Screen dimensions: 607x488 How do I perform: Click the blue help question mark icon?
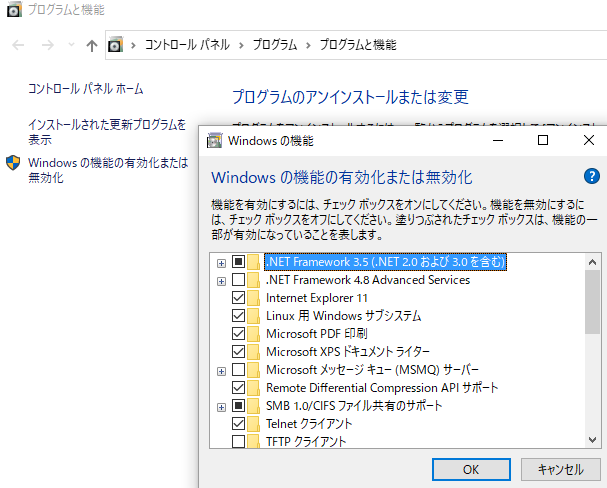click(592, 176)
